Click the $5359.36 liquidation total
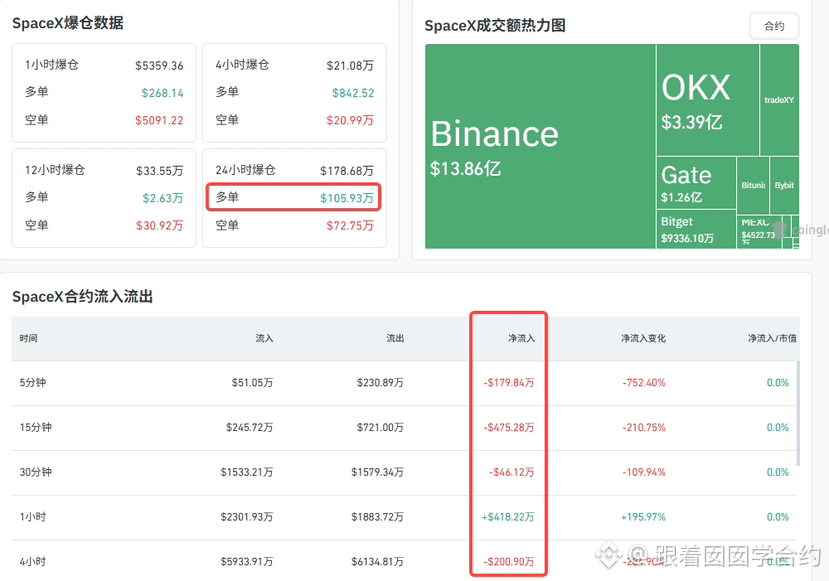Screen dimensions: 829x581 [x=159, y=66]
